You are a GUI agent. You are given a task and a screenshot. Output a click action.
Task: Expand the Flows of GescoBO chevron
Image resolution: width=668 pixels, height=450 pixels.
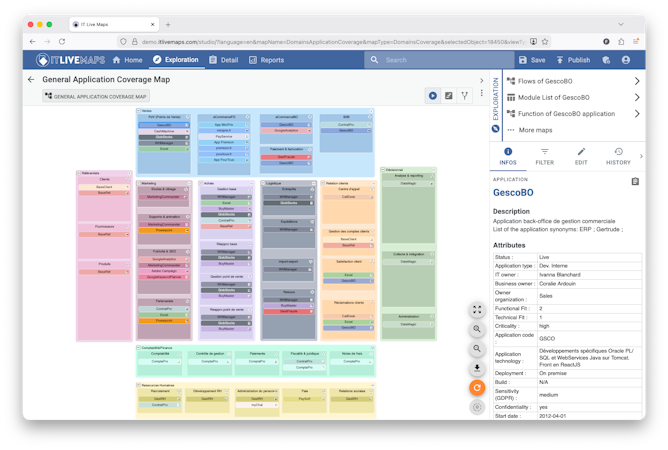[x=637, y=81]
